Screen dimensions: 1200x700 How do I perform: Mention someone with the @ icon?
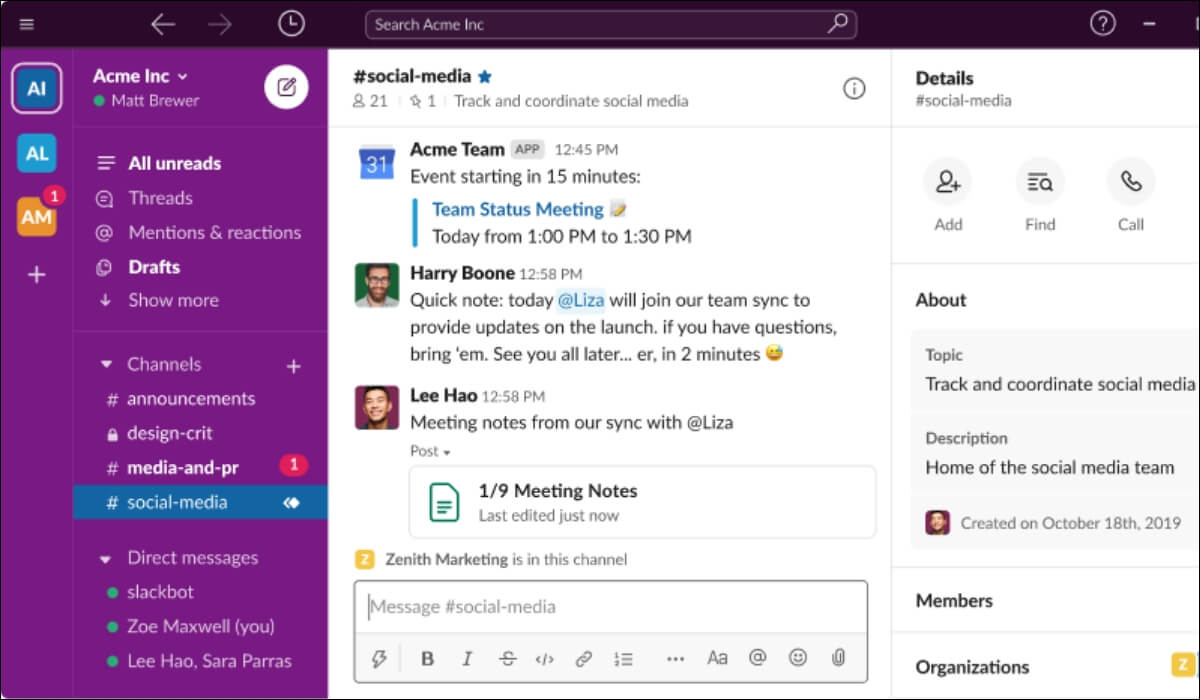click(x=757, y=658)
